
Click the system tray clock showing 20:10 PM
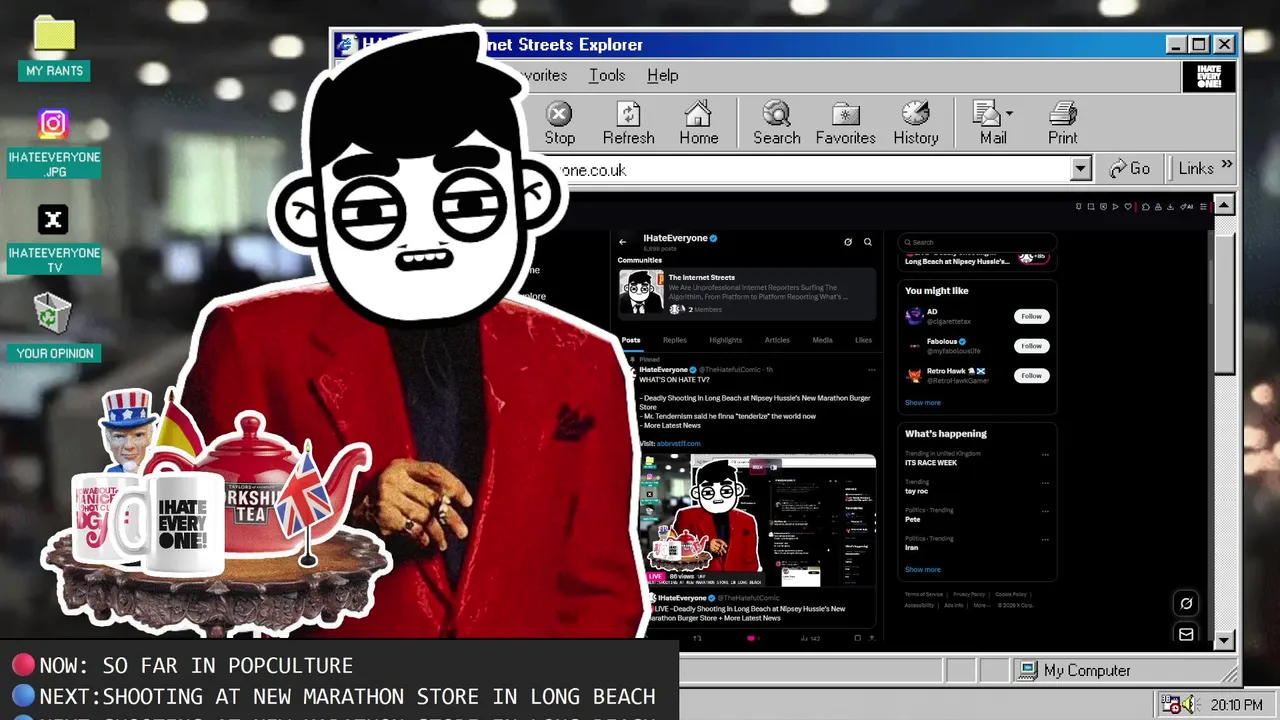(x=1236, y=705)
